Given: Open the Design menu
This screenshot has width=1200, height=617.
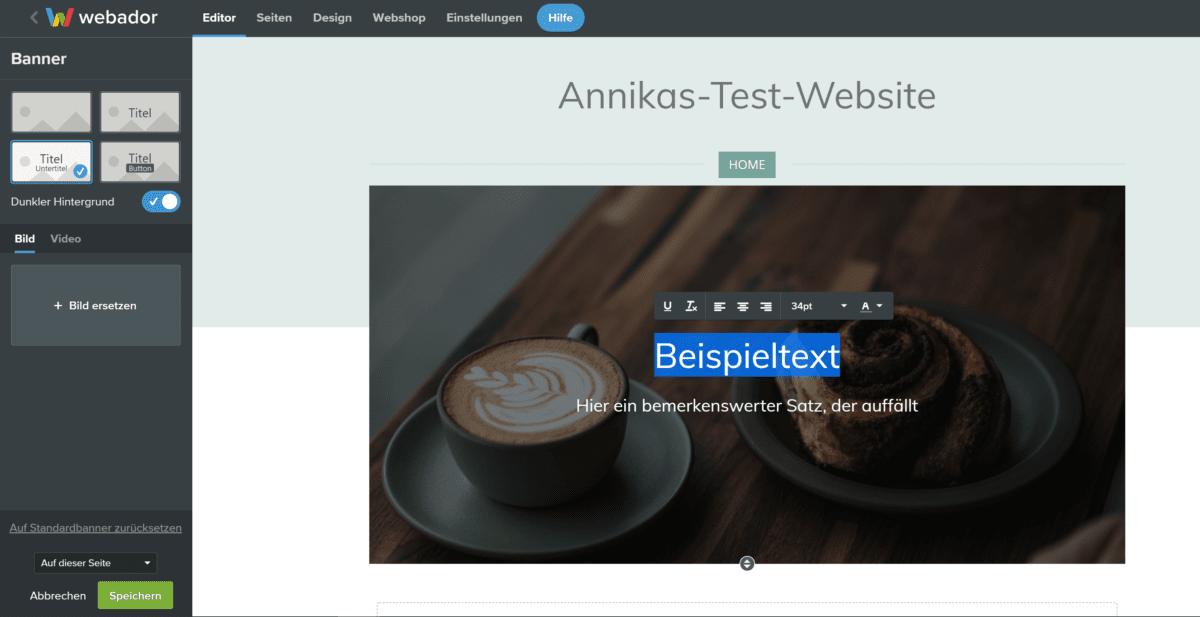Looking at the screenshot, I should (332, 18).
